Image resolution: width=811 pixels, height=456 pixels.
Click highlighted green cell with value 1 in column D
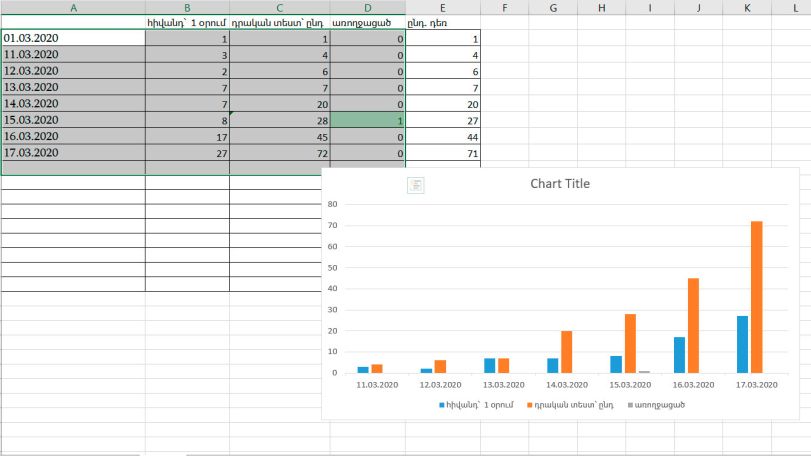tap(368, 120)
